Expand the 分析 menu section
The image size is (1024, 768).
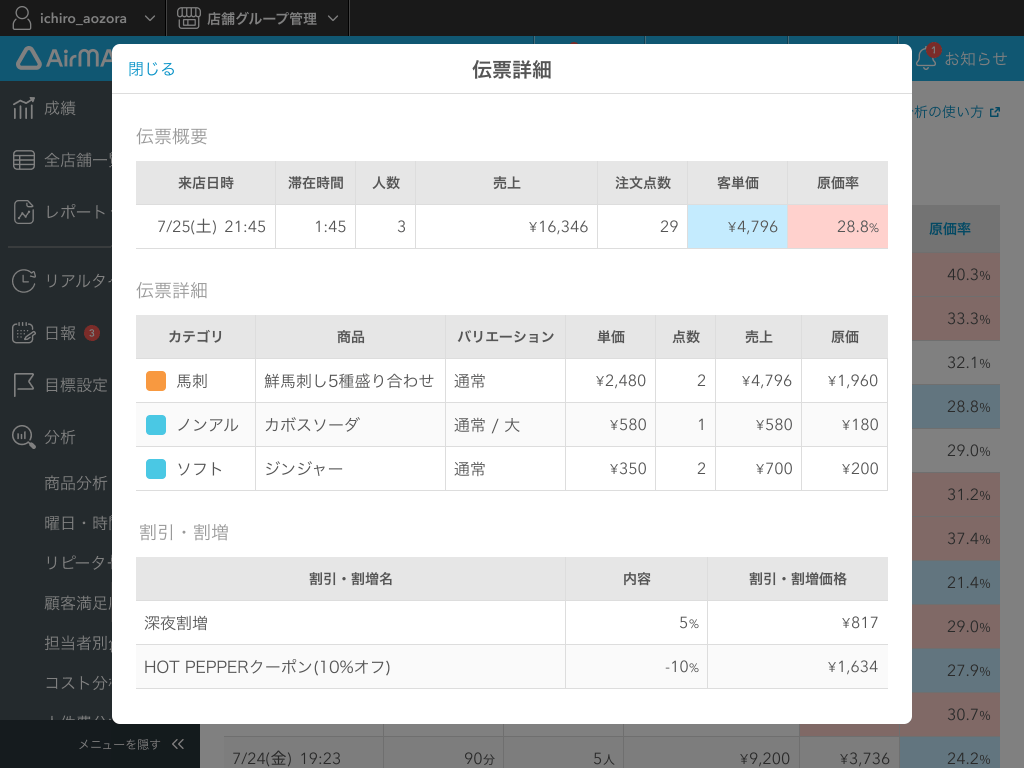coord(60,437)
